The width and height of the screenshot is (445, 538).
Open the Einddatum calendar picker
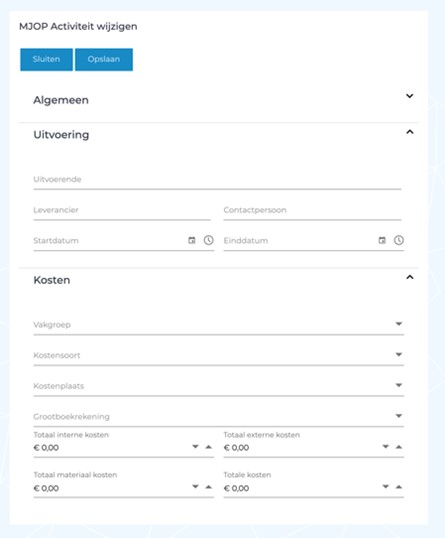coord(382,240)
